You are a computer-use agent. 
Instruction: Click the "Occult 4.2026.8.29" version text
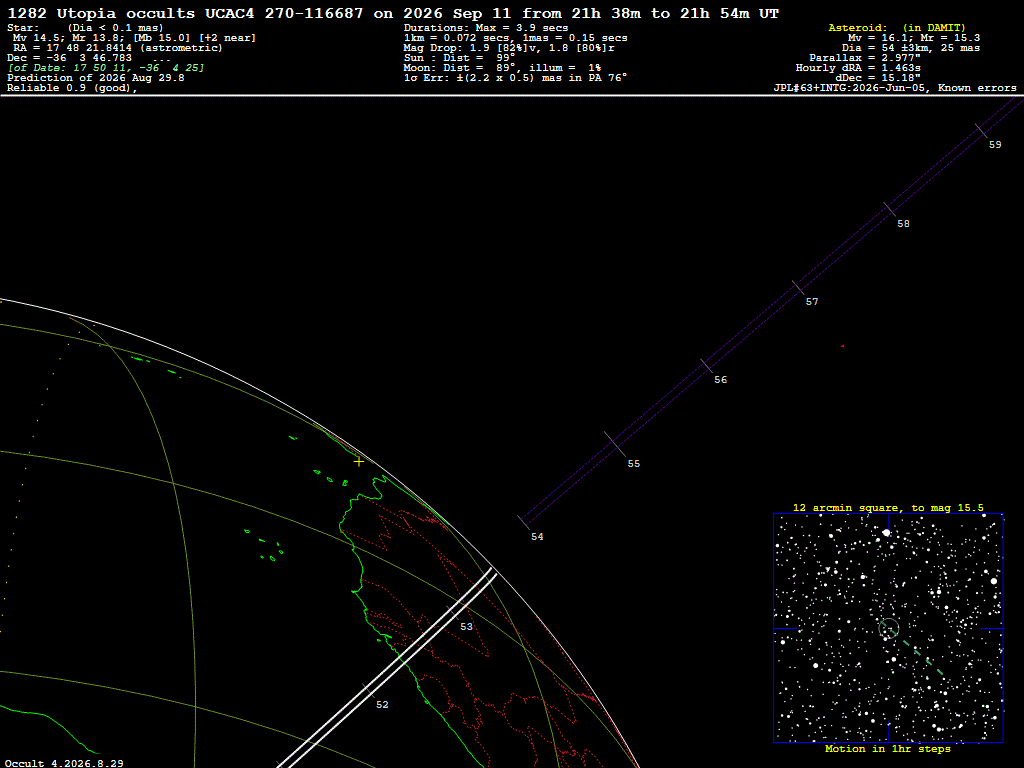pos(64,763)
